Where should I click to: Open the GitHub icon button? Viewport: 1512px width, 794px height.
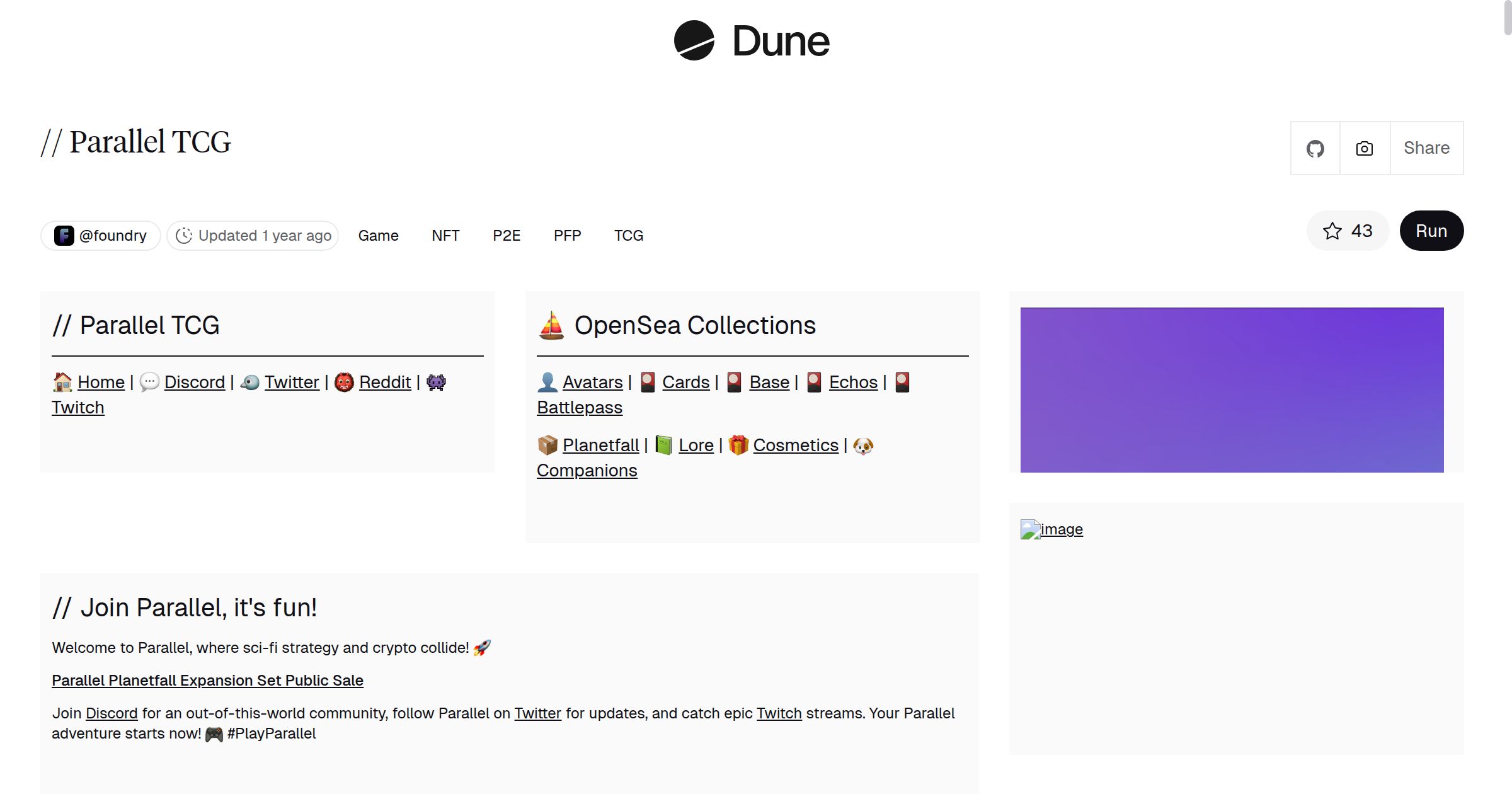click(1315, 149)
